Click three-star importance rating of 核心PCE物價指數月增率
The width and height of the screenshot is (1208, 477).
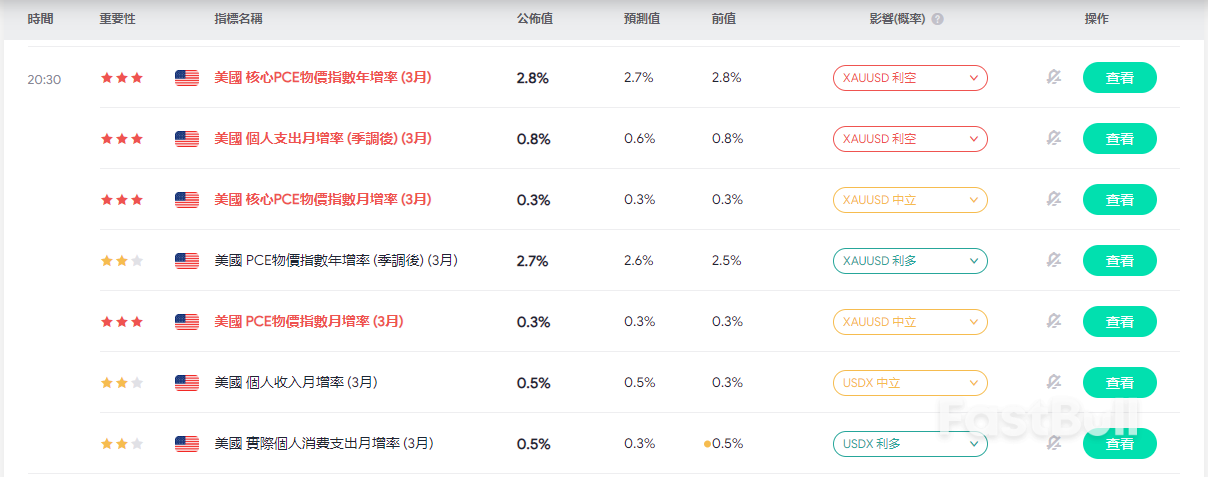pyautogui.click(x=122, y=200)
